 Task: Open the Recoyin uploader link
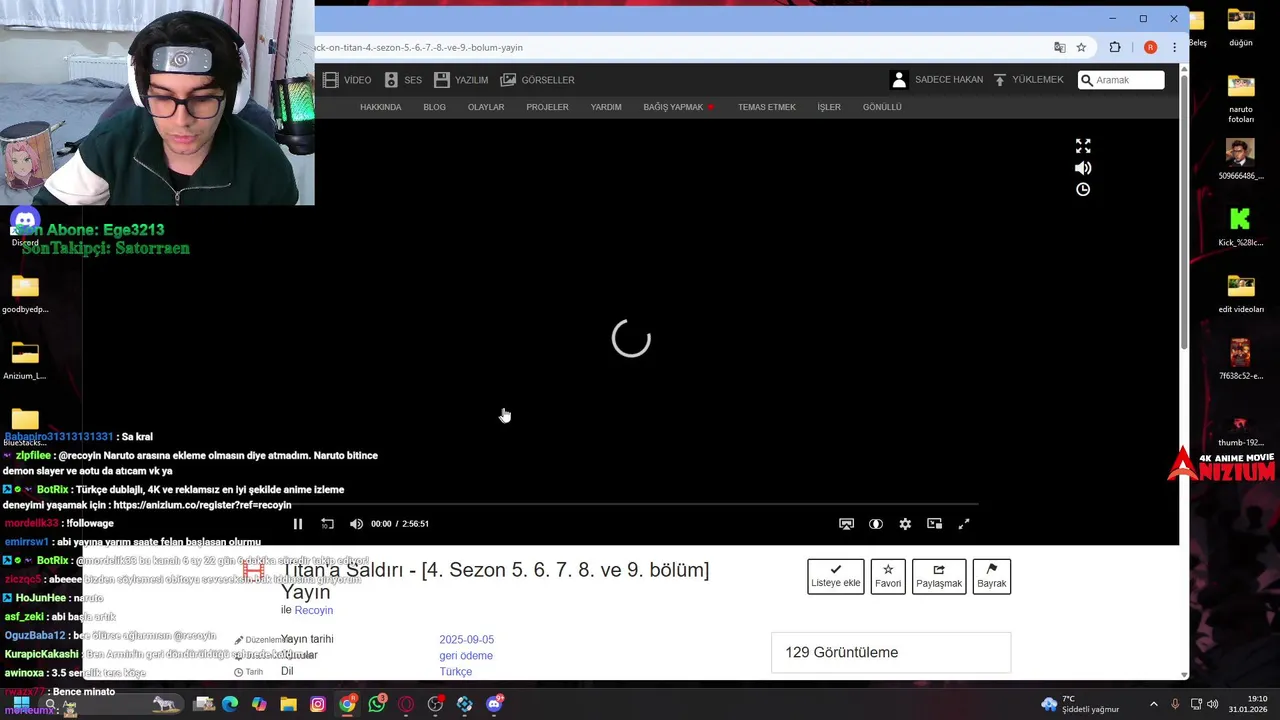tap(314, 610)
